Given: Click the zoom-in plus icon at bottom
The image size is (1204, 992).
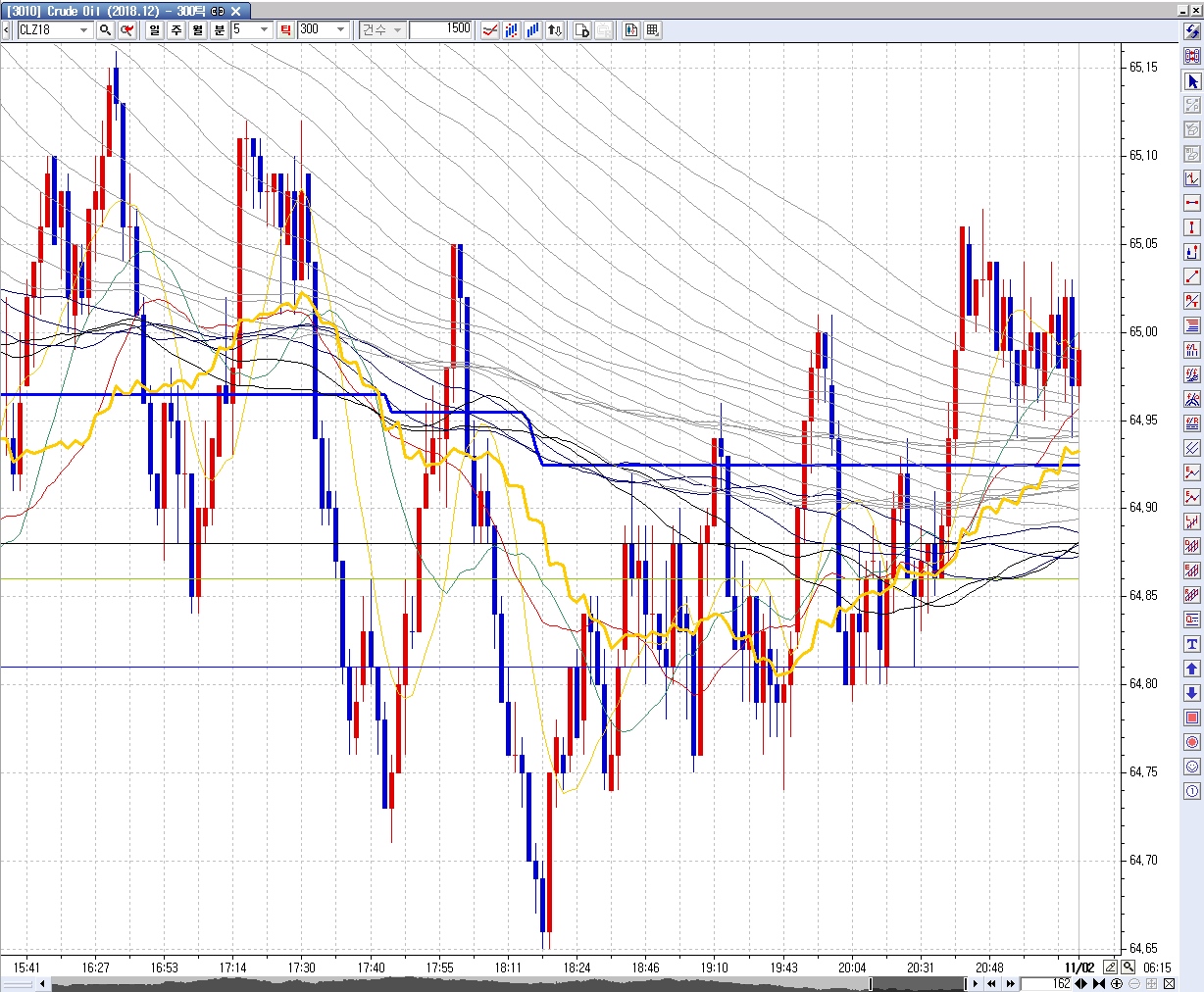Looking at the screenshot, I should click(1117, 983).
